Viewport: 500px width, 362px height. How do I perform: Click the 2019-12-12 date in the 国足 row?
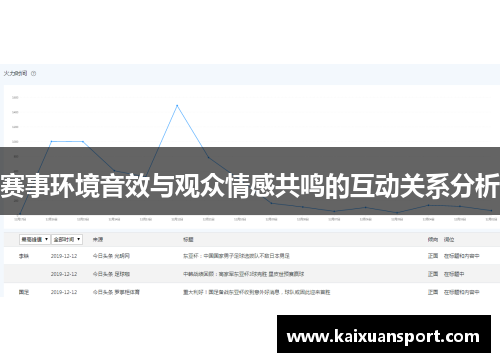point(64,292)
